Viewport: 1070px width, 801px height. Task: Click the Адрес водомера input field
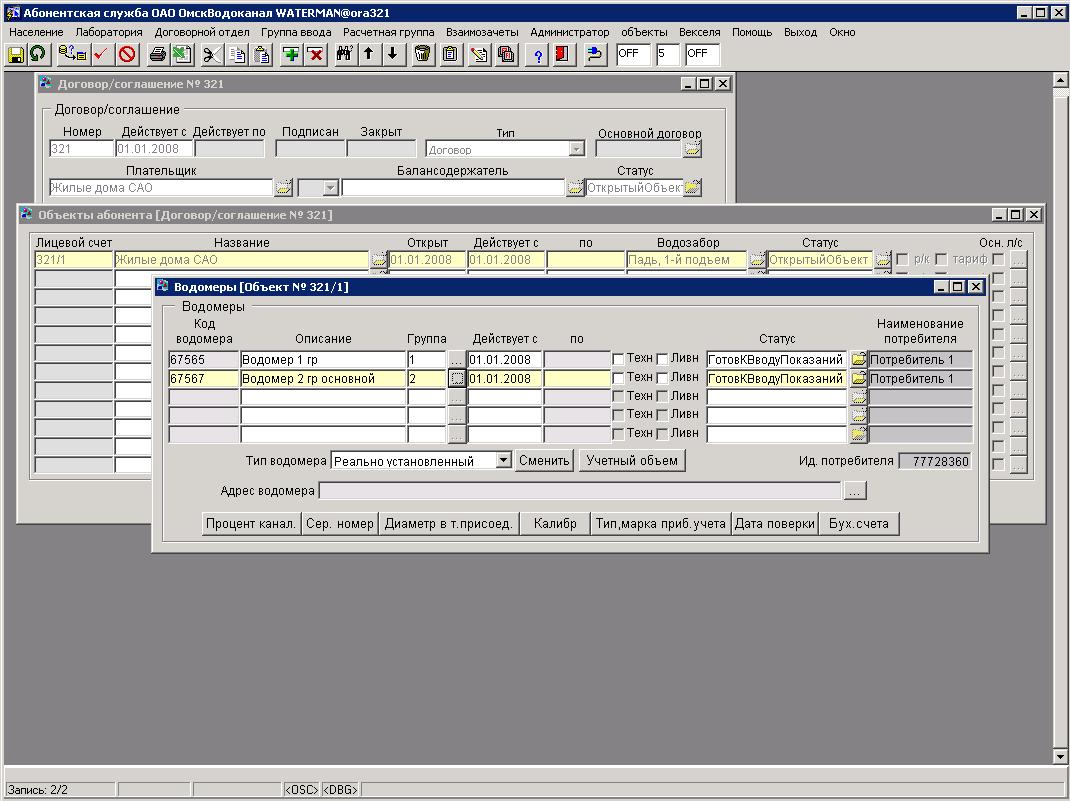(580, 491)
